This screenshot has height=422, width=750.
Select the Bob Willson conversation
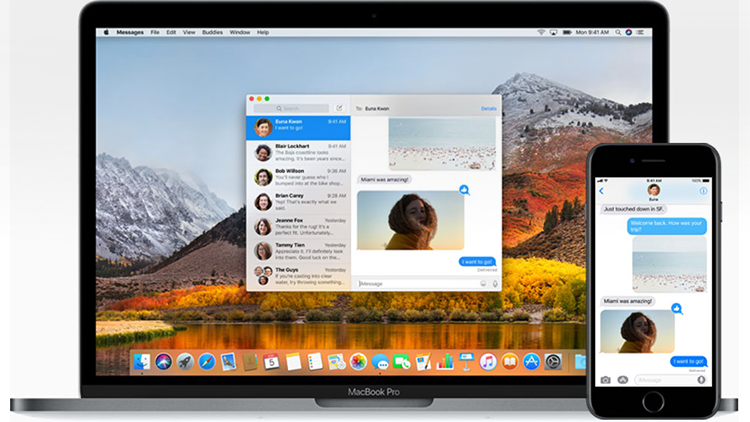pyautogui.click(x=298, y=178)
